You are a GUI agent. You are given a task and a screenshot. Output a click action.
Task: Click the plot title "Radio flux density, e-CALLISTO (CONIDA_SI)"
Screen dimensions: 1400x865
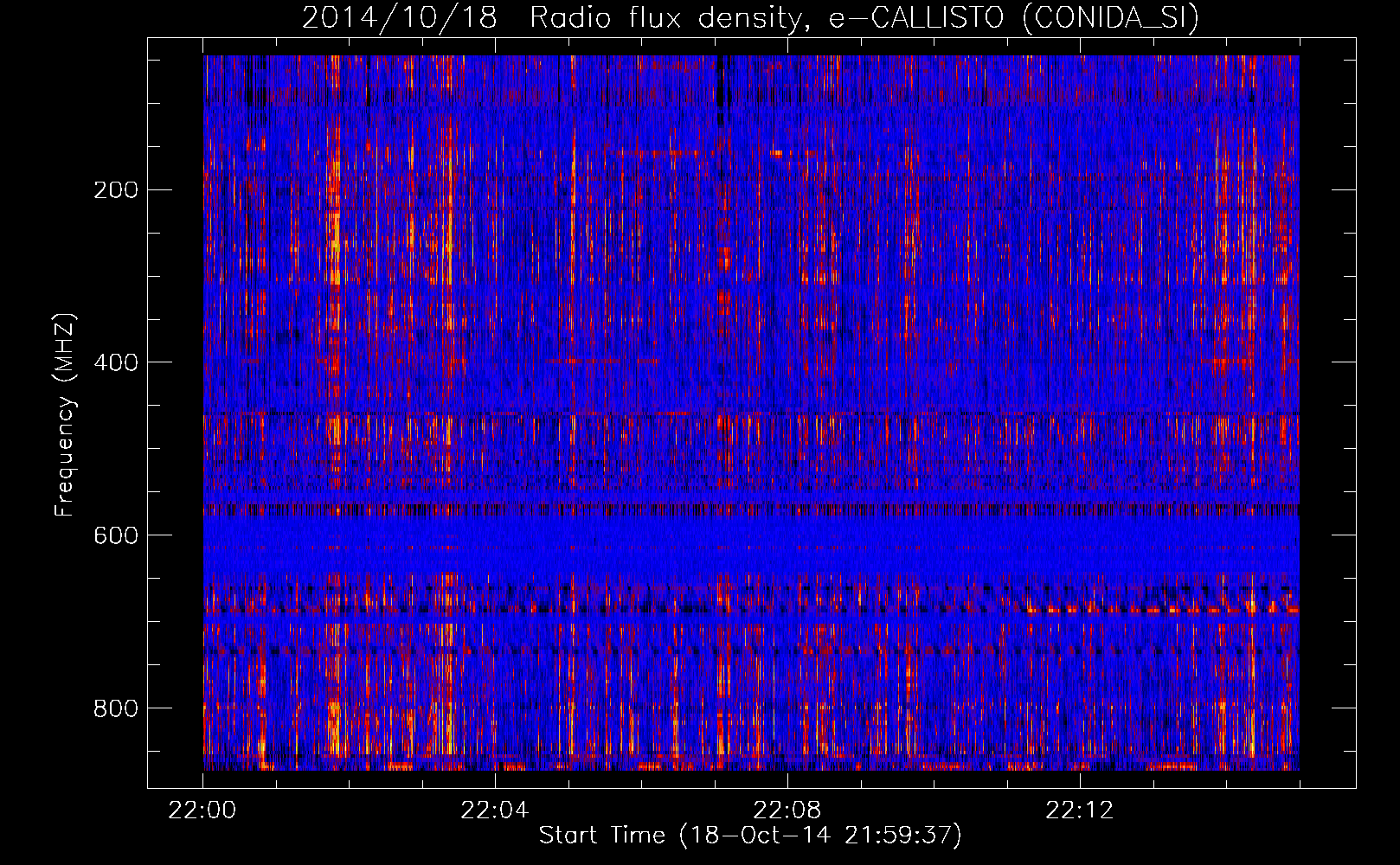(864, 17)
